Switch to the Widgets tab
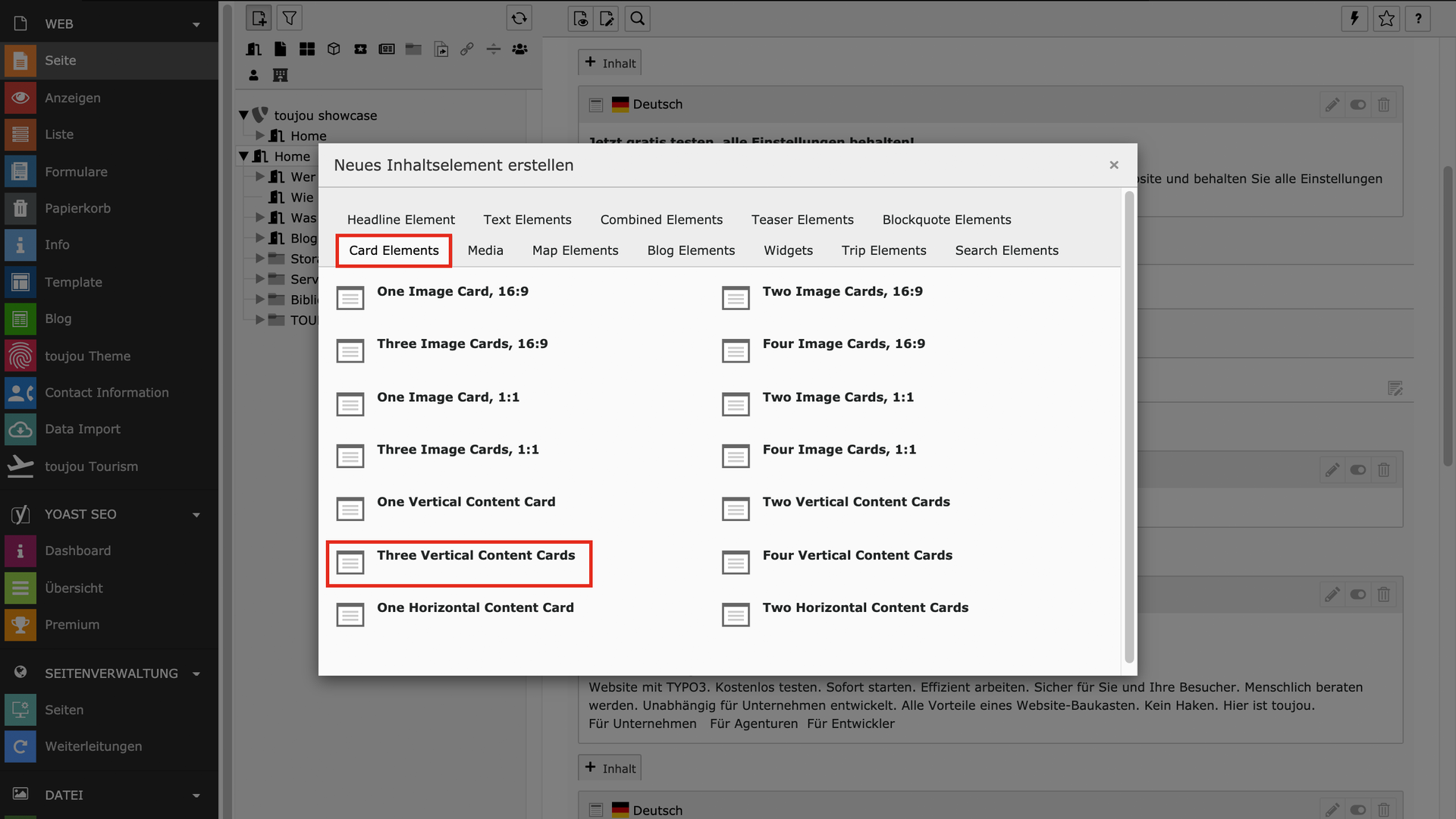The width and height of the screenshot is (1456, 819). (x=788, y=251)
